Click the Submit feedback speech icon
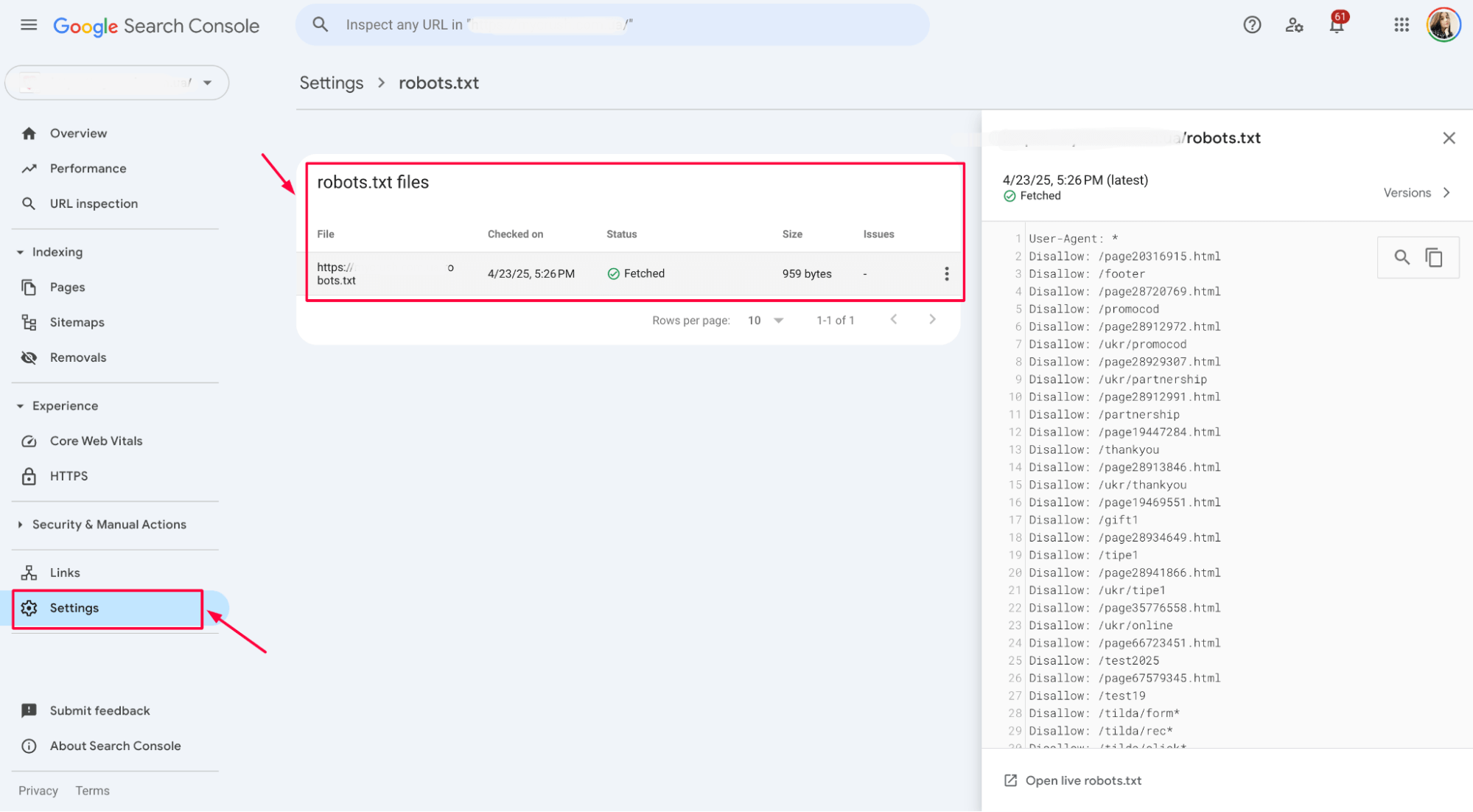This screenshot has width=1473, height=812. (29, 711)
